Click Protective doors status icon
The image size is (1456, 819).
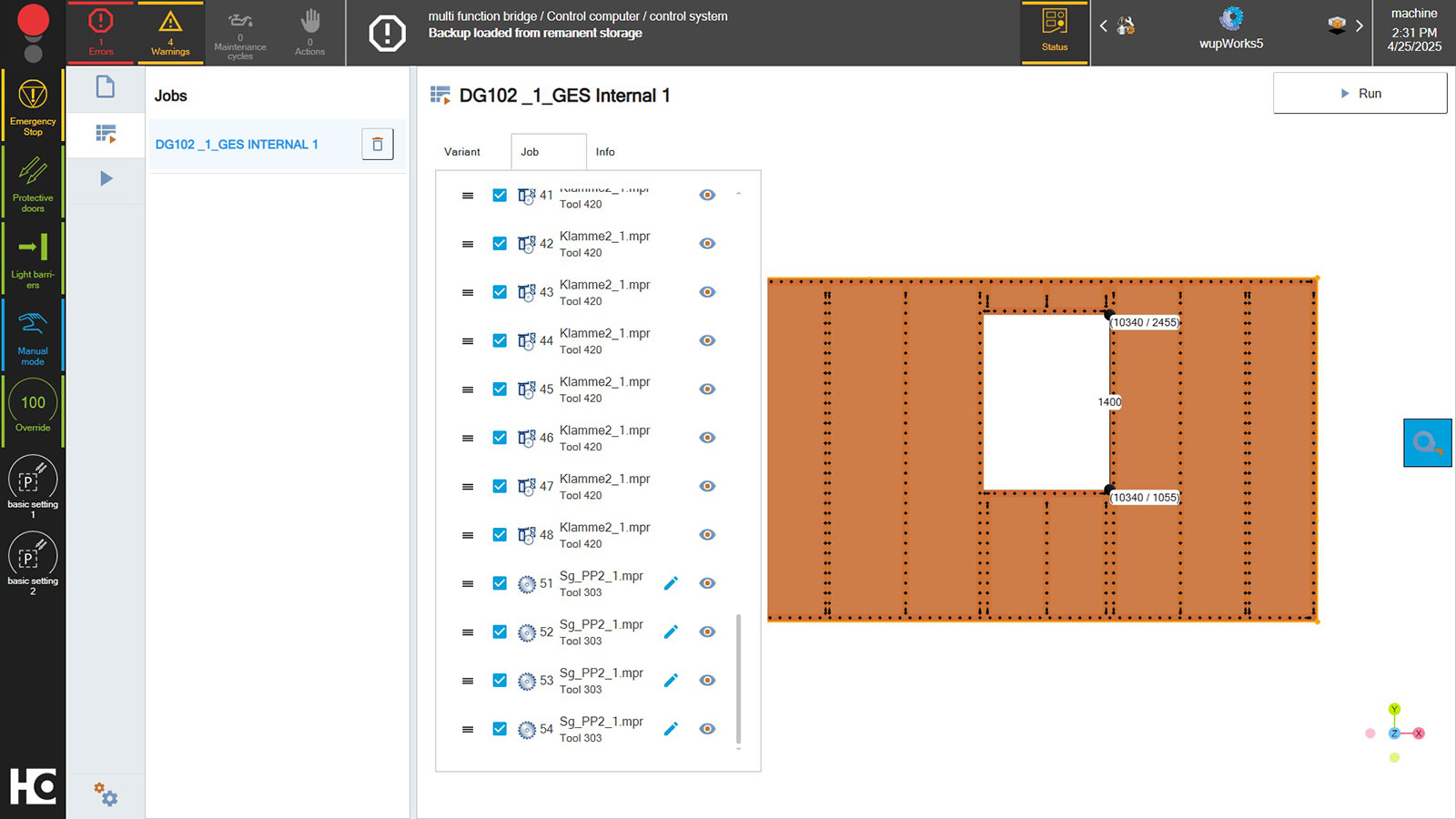pos(33,182)
